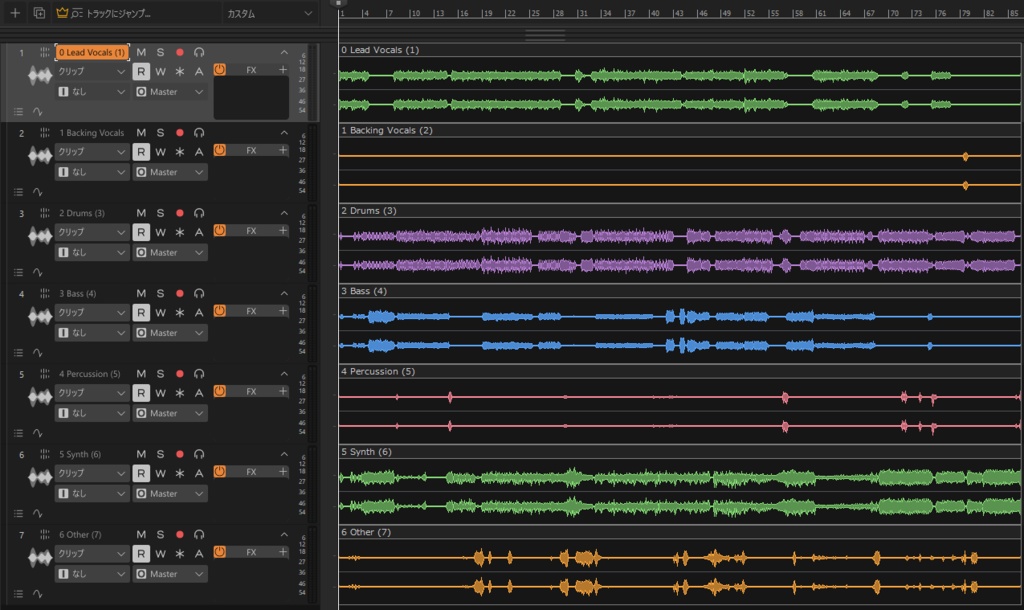Click the FX label on Drums track
Viewport: 1024px width, 610px height.
[x=251, y=231]
